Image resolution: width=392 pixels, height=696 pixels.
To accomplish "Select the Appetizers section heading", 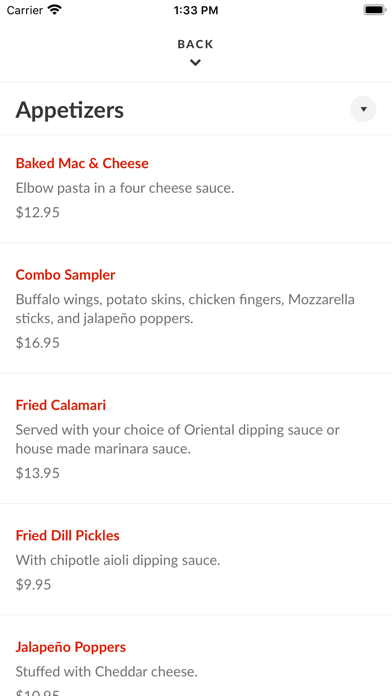I will (70, 110).
